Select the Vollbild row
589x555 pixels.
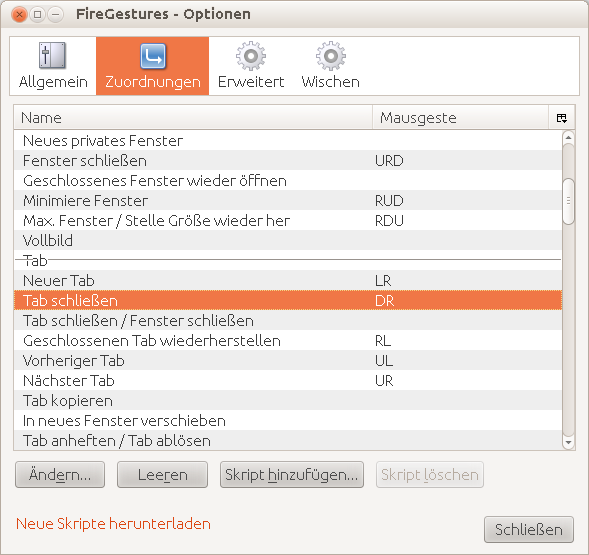click(x=288, y=240)
